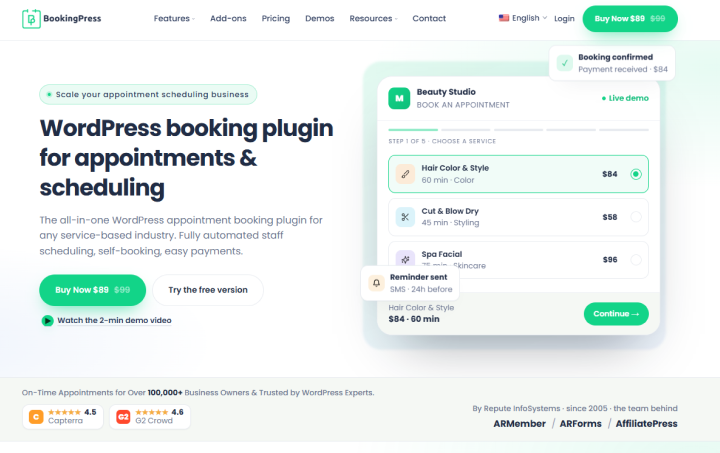Select the Cut & Blow Dry radio button
This screenshot has height=453, width=720.
[x=636, y=217]
